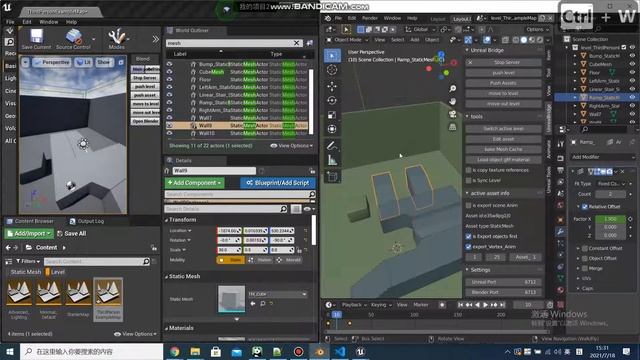
Task: Open Add Component dropdown
Action: 195,183
